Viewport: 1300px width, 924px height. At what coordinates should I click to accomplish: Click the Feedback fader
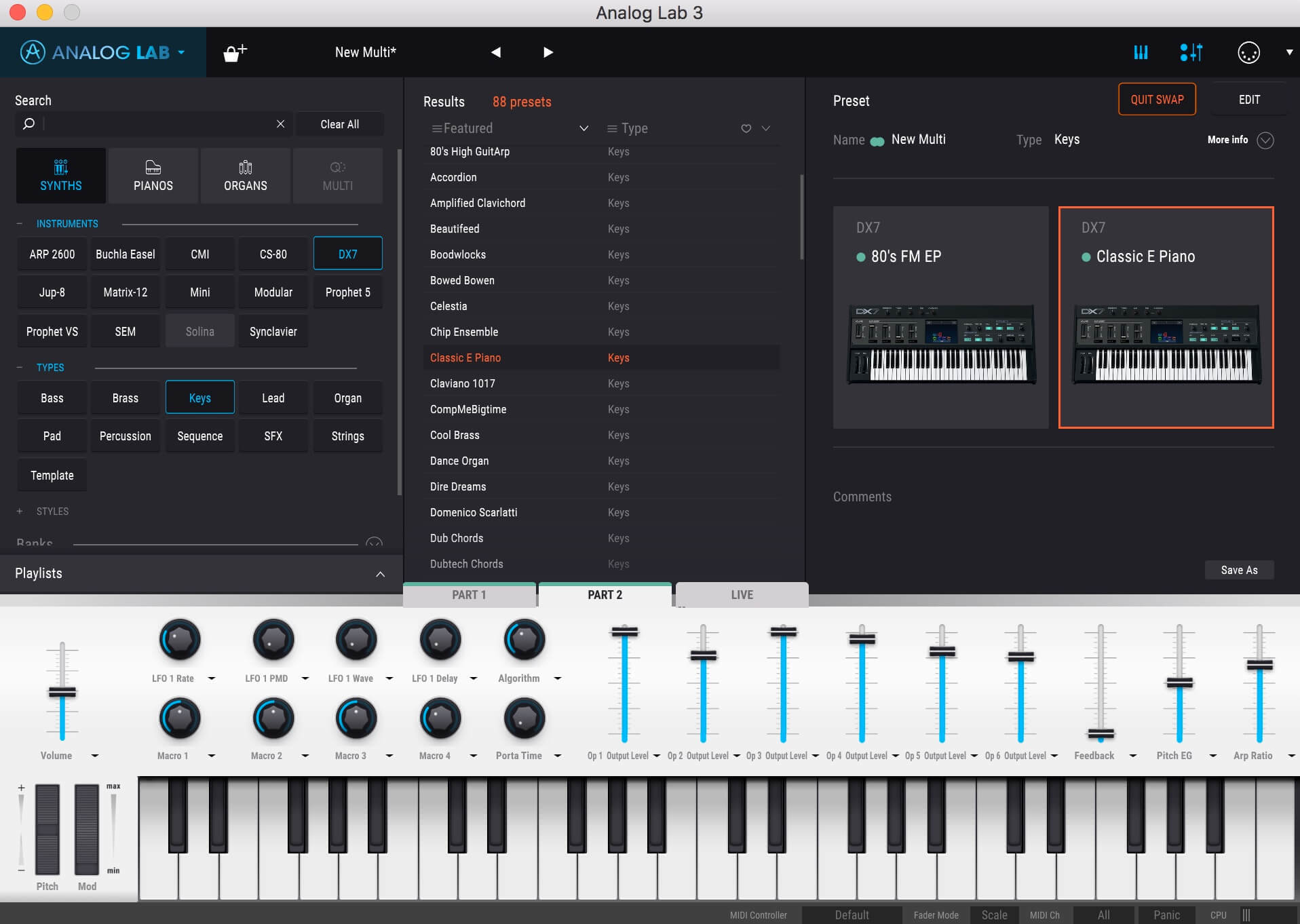coord(1101,733)
